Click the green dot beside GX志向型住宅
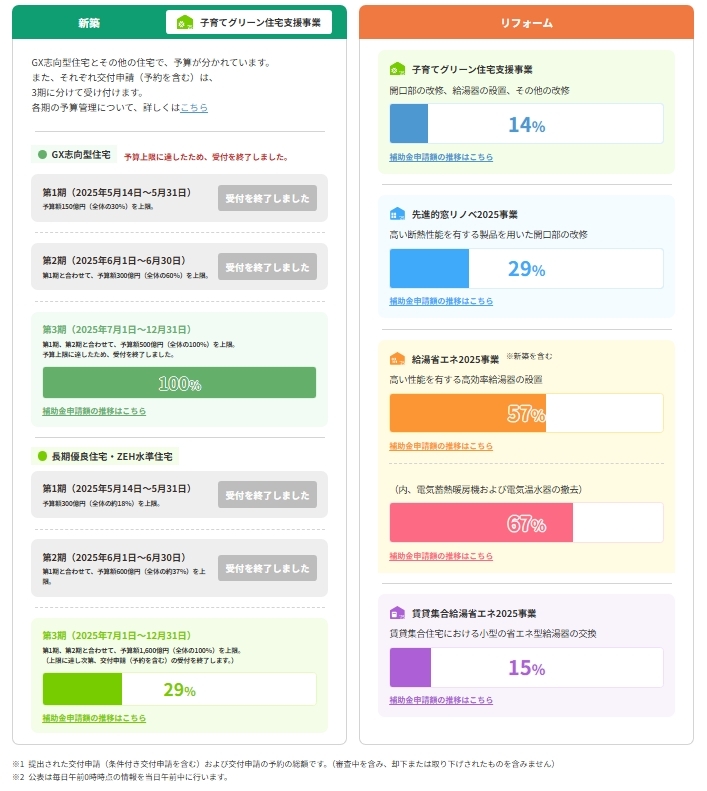 click(x=42, y=154)
